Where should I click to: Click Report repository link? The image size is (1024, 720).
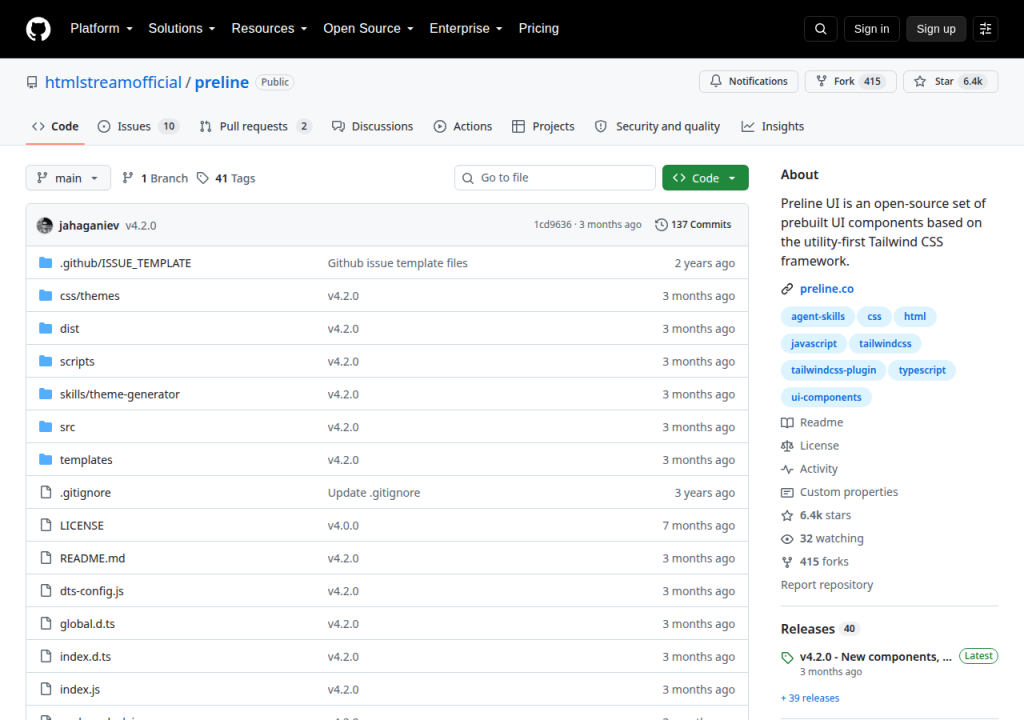(x=827, y=585)
